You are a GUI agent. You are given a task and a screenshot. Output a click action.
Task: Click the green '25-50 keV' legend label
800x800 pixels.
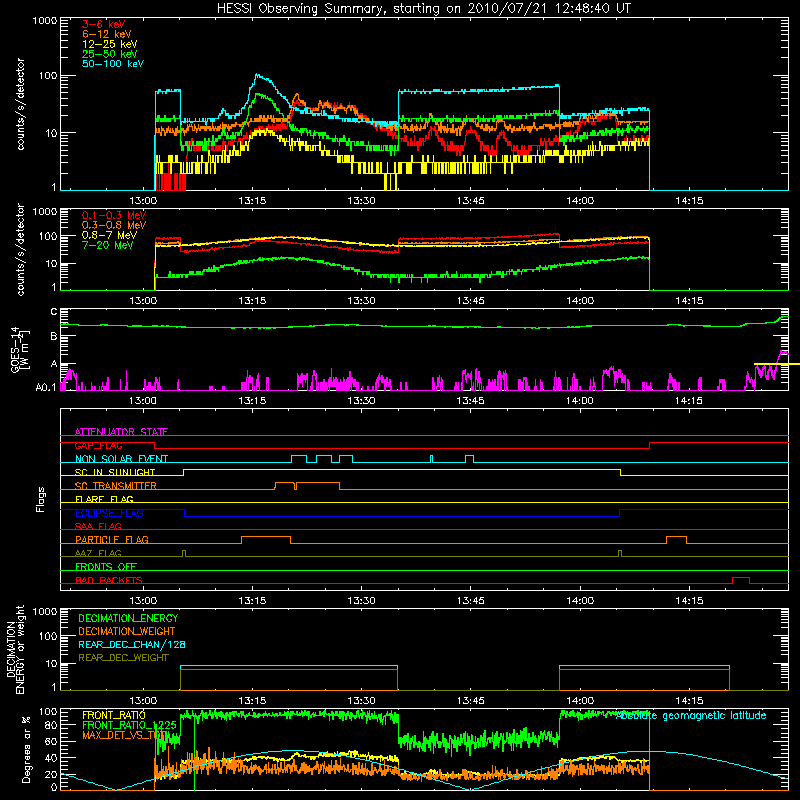pos(110,54)
